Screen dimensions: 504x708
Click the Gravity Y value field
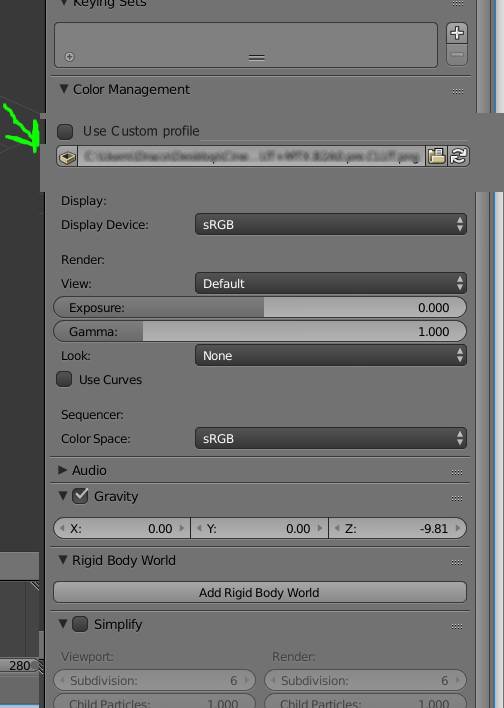click(x=260, y=528)
